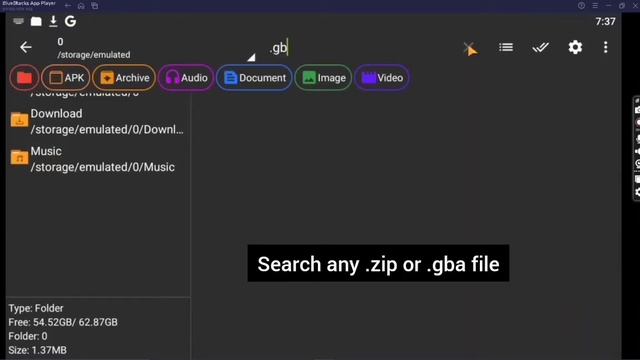Open the Download folder
640x360 pixels.
97,121
